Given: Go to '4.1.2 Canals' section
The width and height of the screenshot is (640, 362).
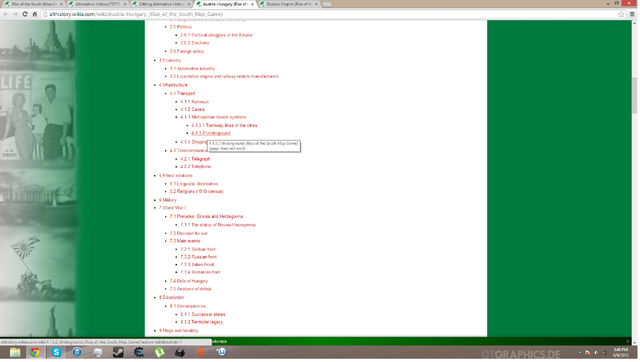Looking at the screenshot, I should [x=192, y=109].
